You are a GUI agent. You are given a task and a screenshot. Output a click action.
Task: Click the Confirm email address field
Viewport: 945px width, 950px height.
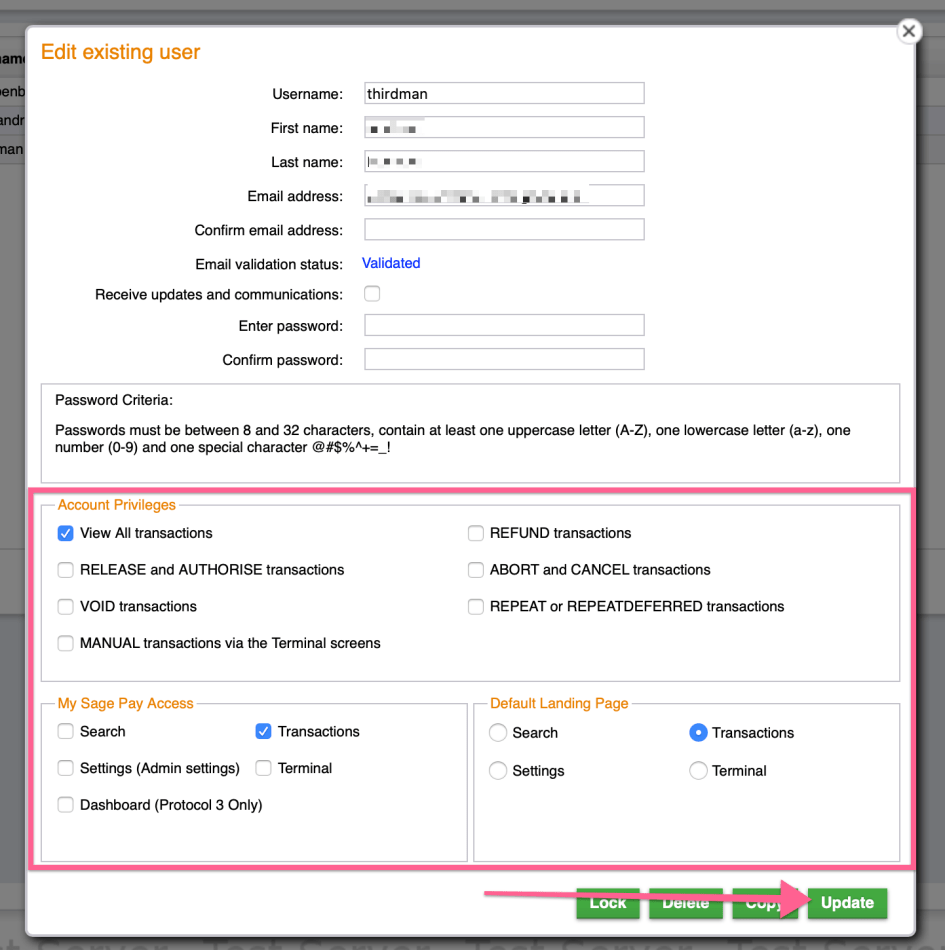pos(504,229)
